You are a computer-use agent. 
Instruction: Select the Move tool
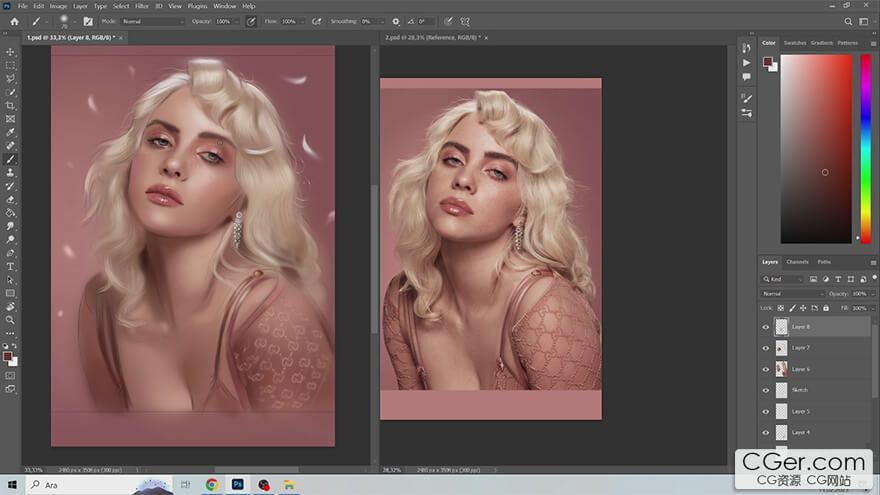10,52
